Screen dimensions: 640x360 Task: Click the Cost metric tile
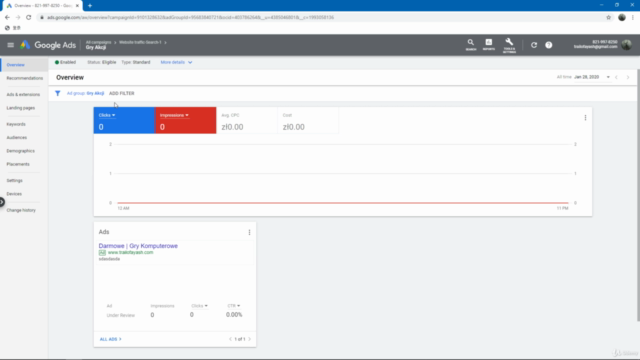coord(308,120)
